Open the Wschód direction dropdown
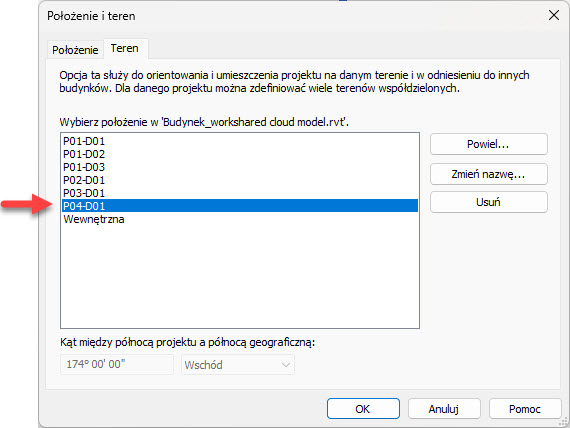The image size is (570, 428). coord(238,365)
